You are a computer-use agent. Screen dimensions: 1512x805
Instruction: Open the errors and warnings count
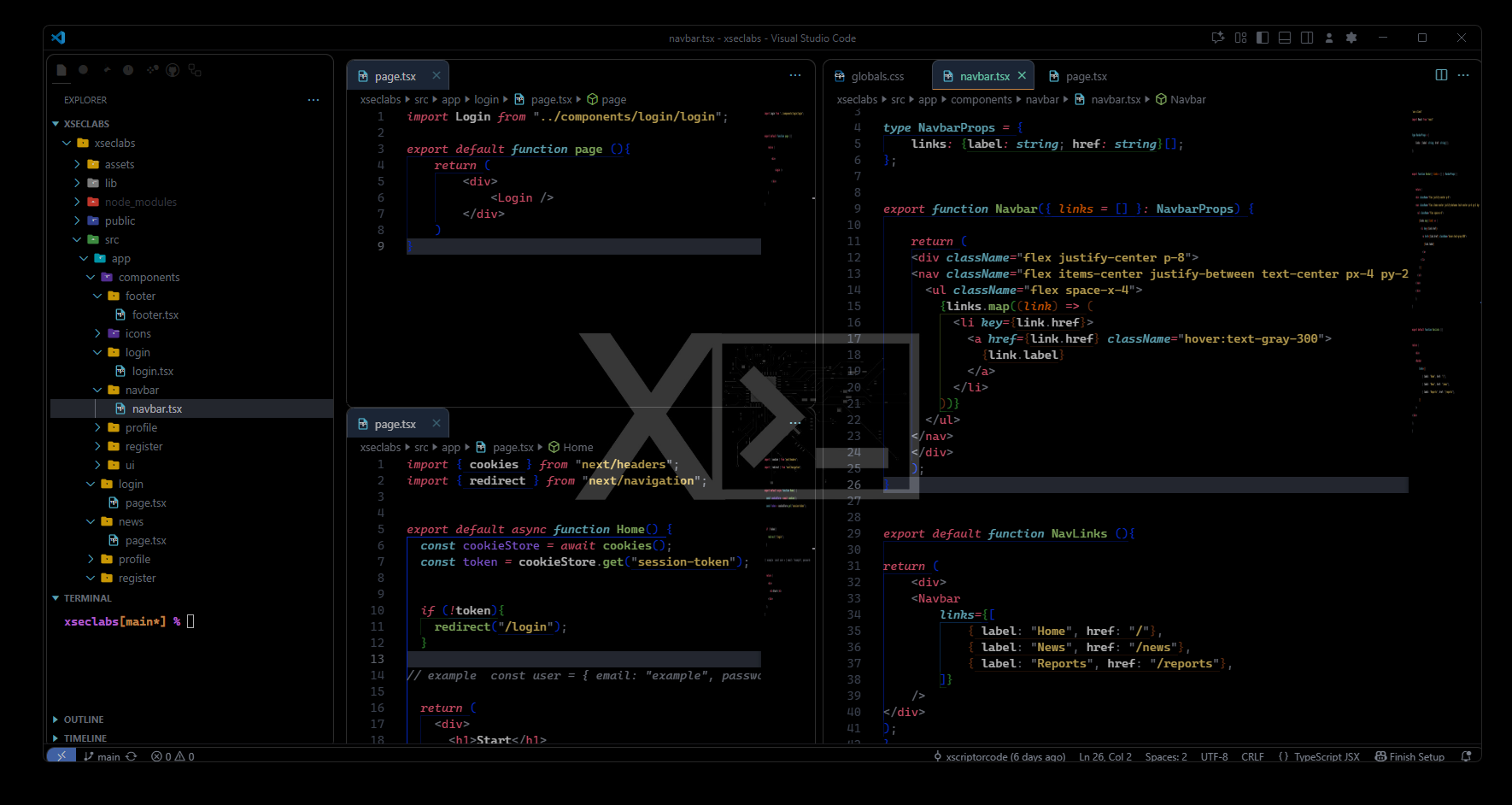(x=173, y=756)
